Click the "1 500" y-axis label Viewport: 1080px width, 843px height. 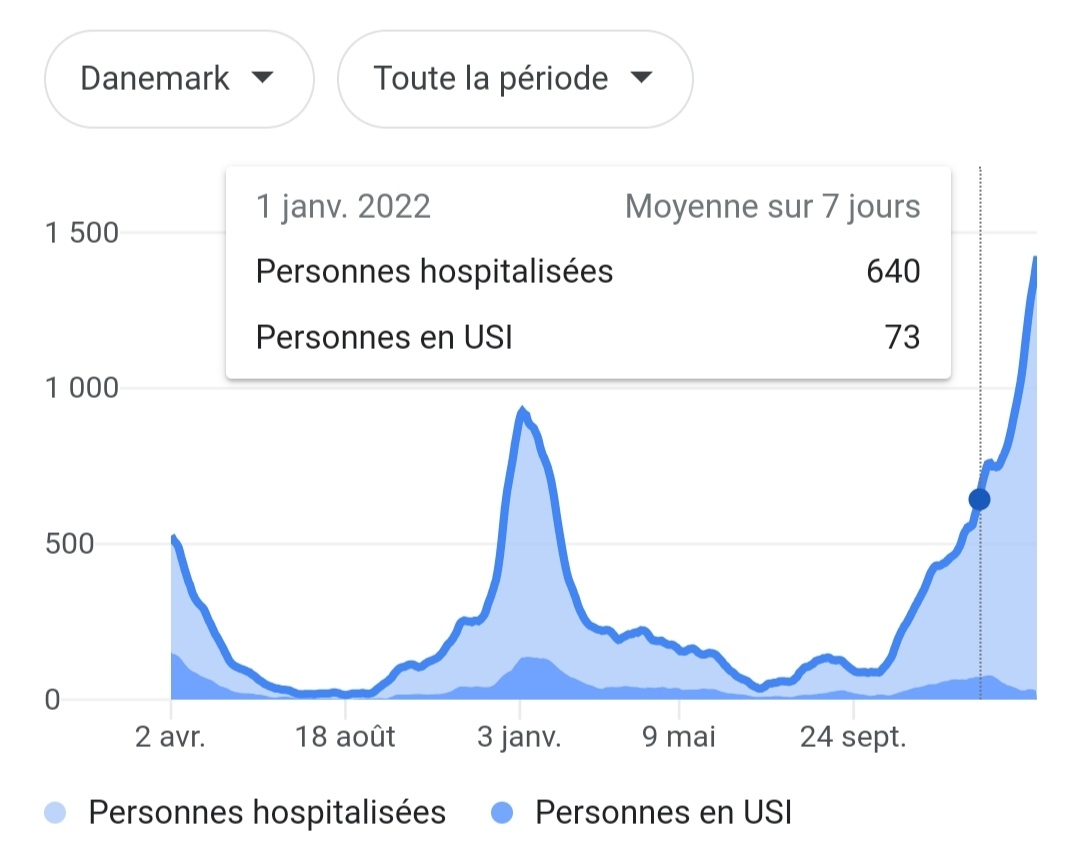(81, 233)
